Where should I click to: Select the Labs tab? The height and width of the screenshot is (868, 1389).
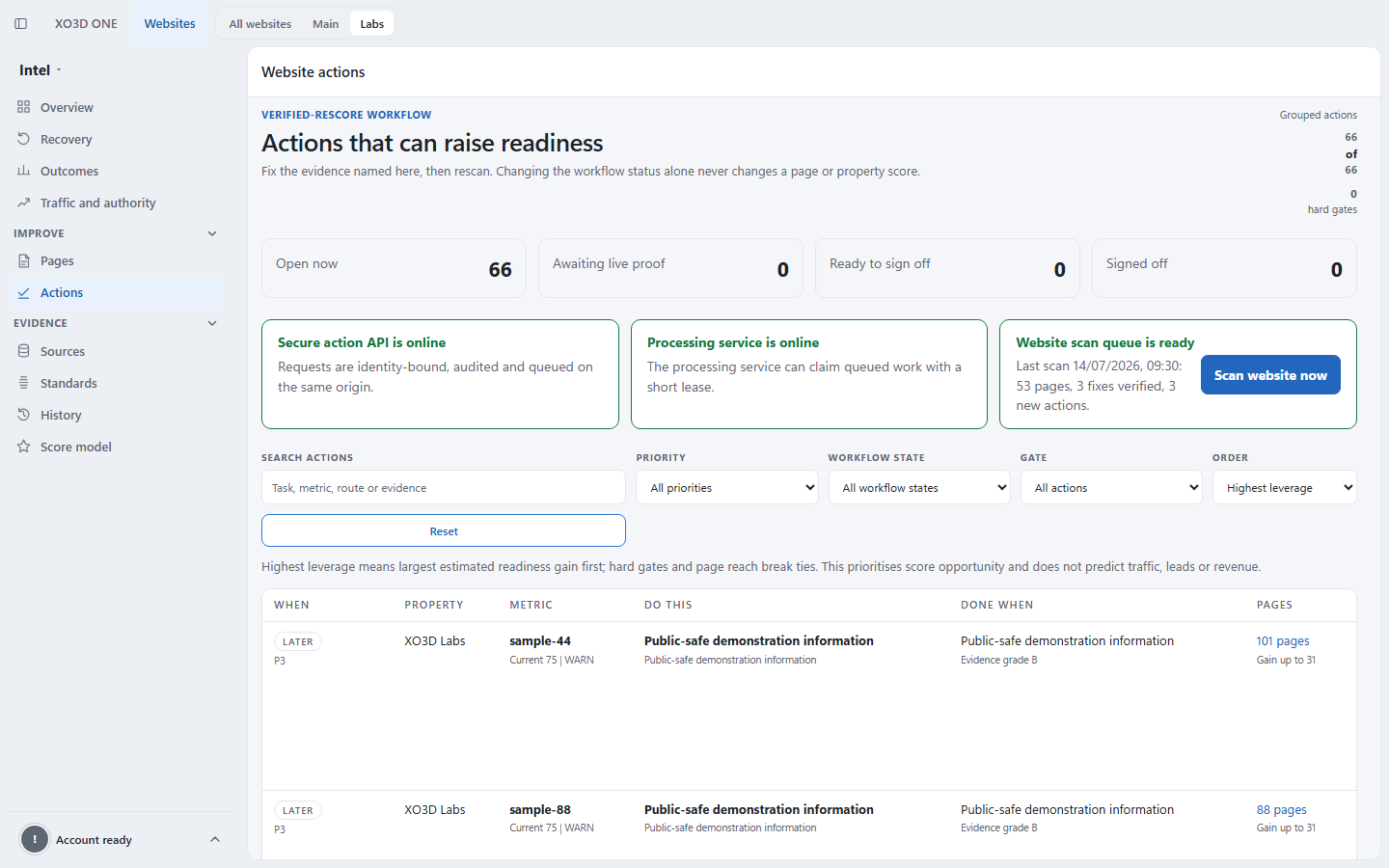[x=372, y=24]
